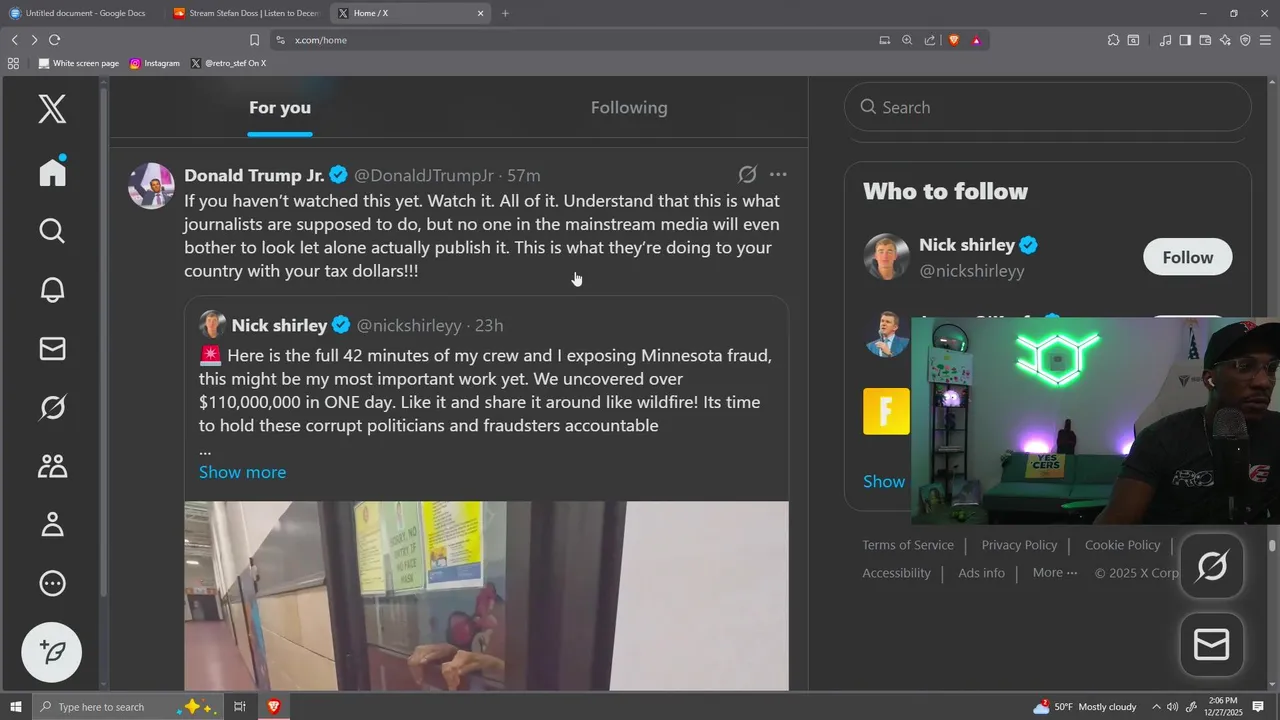Screen dimensions: 1280x720
Task: Compose a new post with feather button
Action: click(x=52, y=652)
